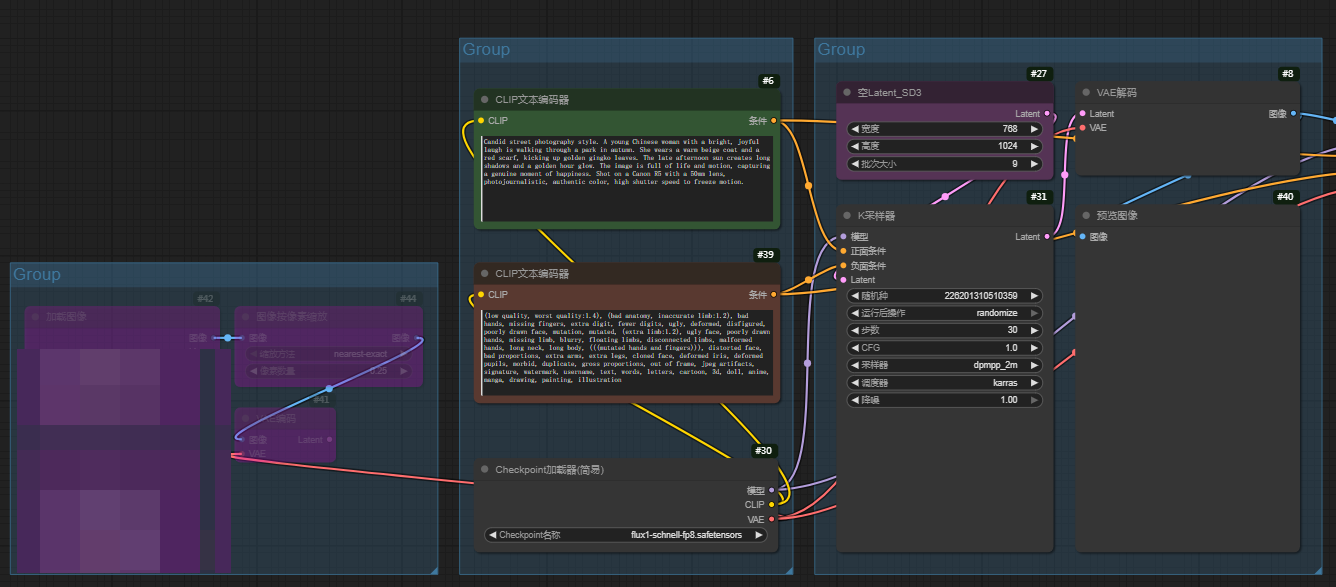Collapse the VAE解码 node via its dot
The image size is (1336, 587).
pyautogui.click(x=1085, y=93)
